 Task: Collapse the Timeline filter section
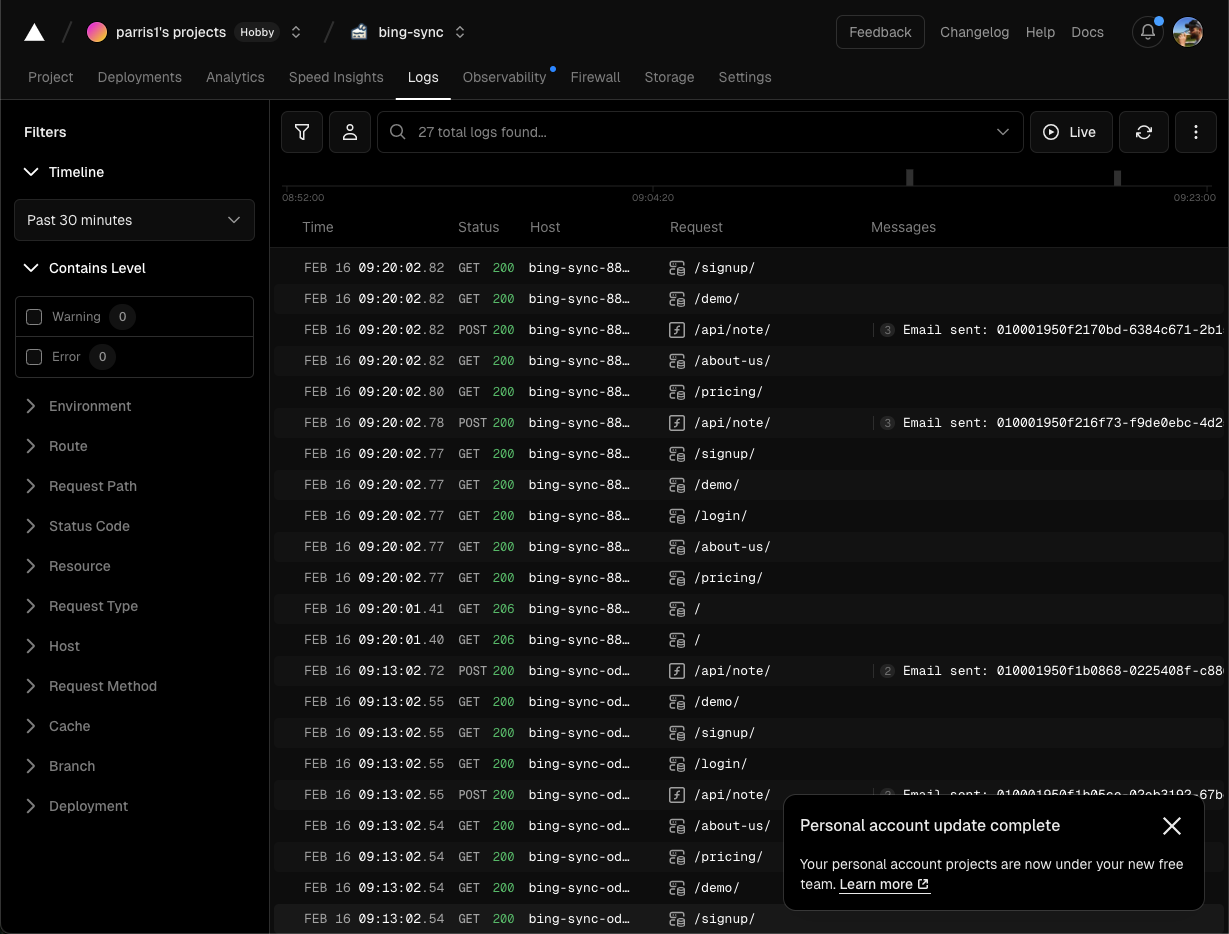tap(64, 172)
